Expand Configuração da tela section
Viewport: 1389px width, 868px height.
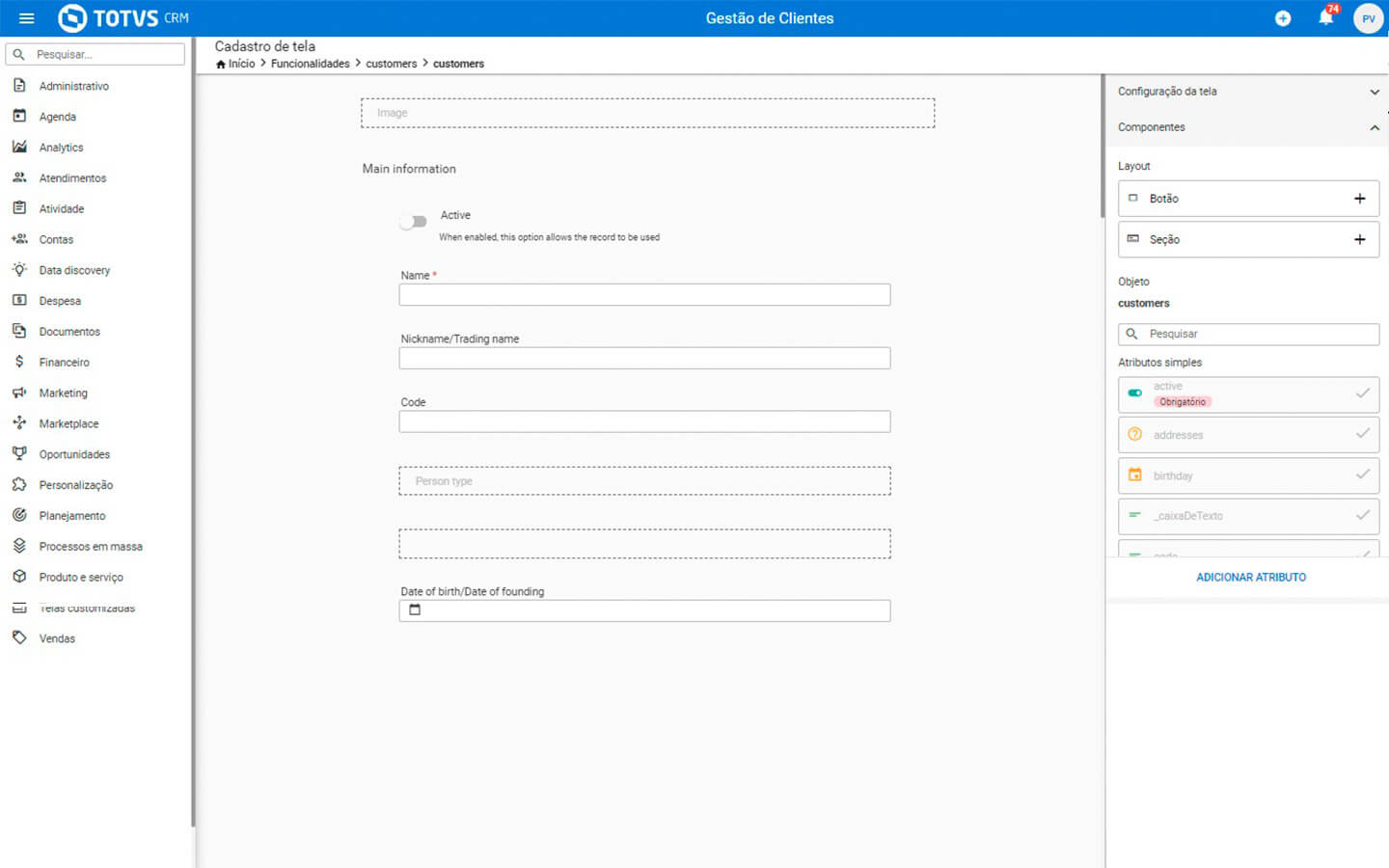click(1374, 92)
